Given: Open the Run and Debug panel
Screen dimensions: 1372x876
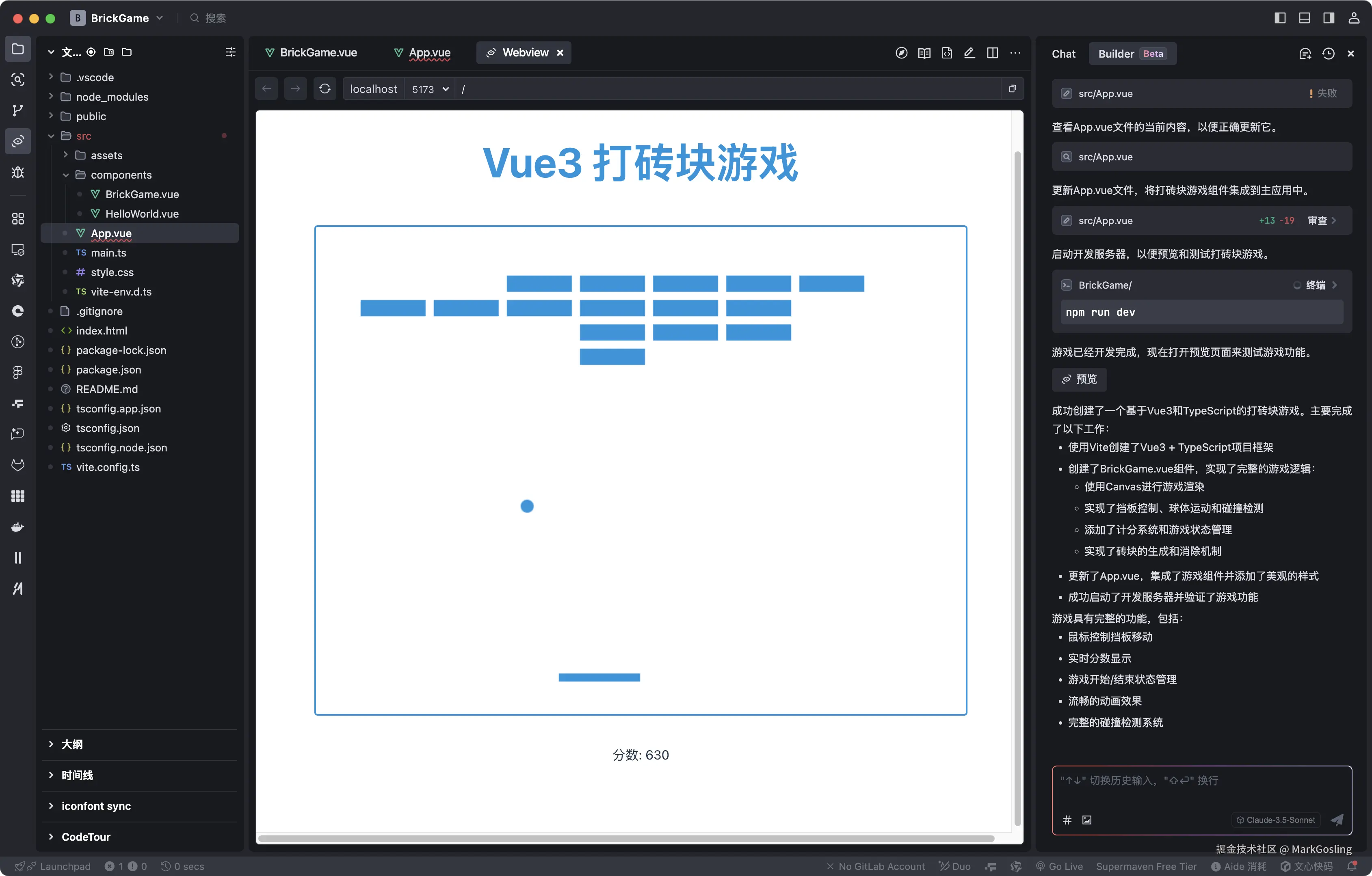Looking at the screenshot, I should point(17,173).
